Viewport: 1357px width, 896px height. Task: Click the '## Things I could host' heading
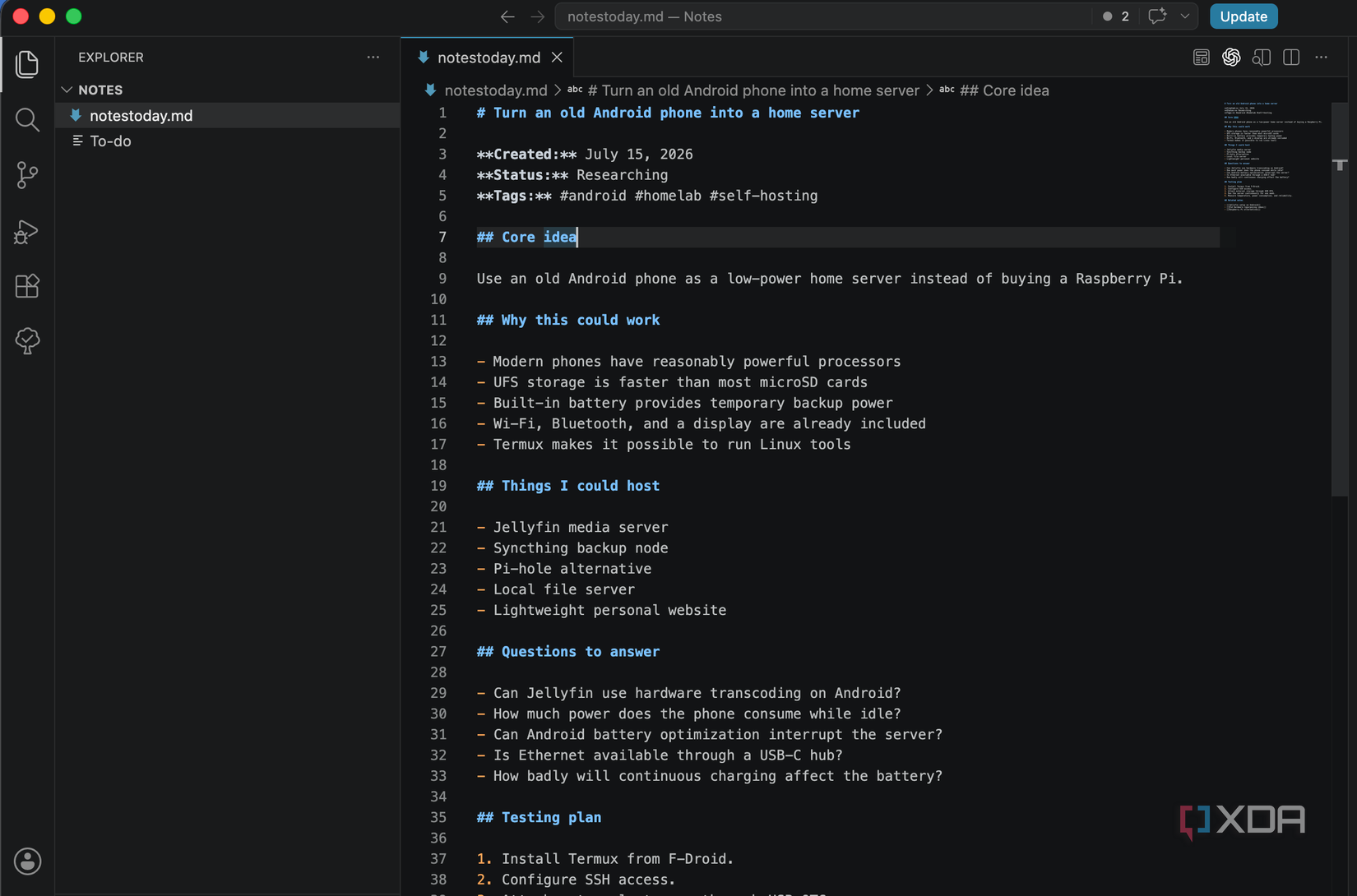point(568,486)
